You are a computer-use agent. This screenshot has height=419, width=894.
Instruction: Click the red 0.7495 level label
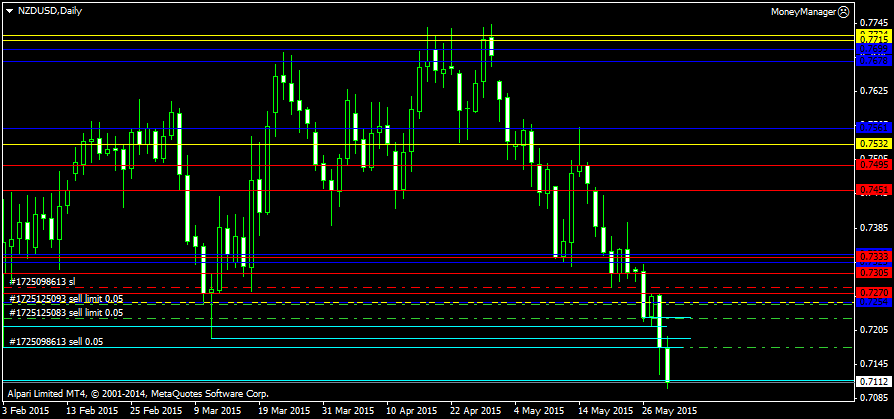(x=872, y=165)
